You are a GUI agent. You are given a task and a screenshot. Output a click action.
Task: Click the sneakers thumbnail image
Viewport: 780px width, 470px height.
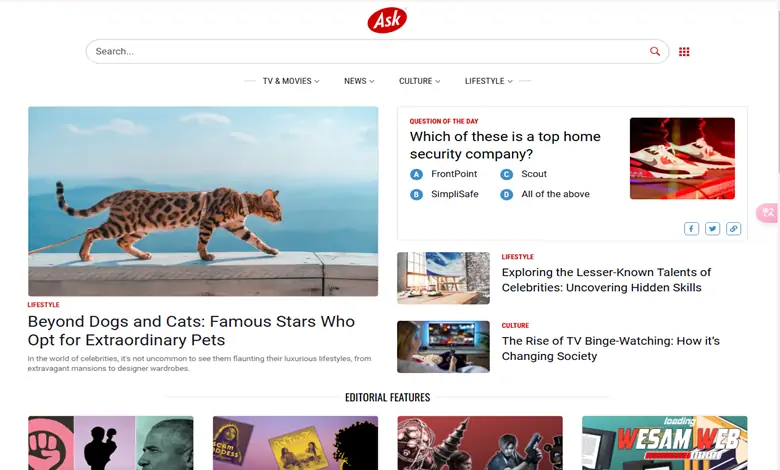[x=682, y=158]
